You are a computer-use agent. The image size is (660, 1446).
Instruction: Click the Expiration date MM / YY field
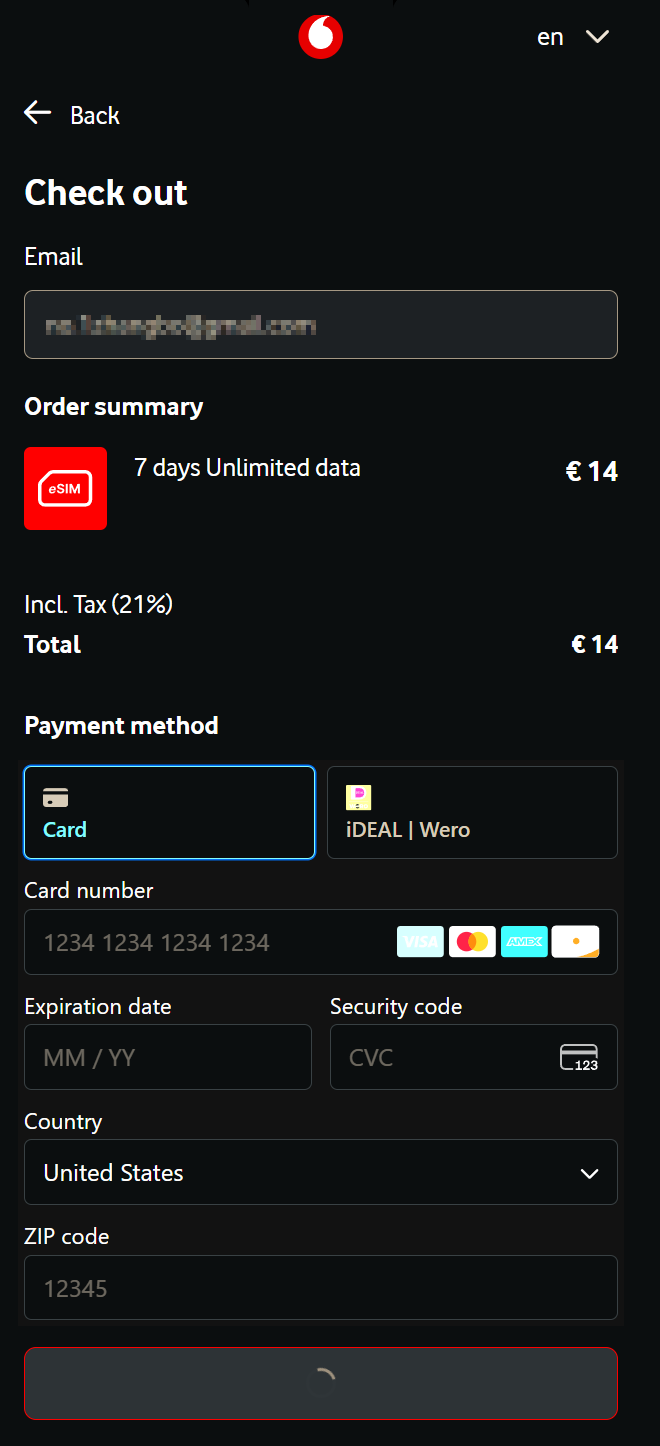click(x=168, y=1057)
